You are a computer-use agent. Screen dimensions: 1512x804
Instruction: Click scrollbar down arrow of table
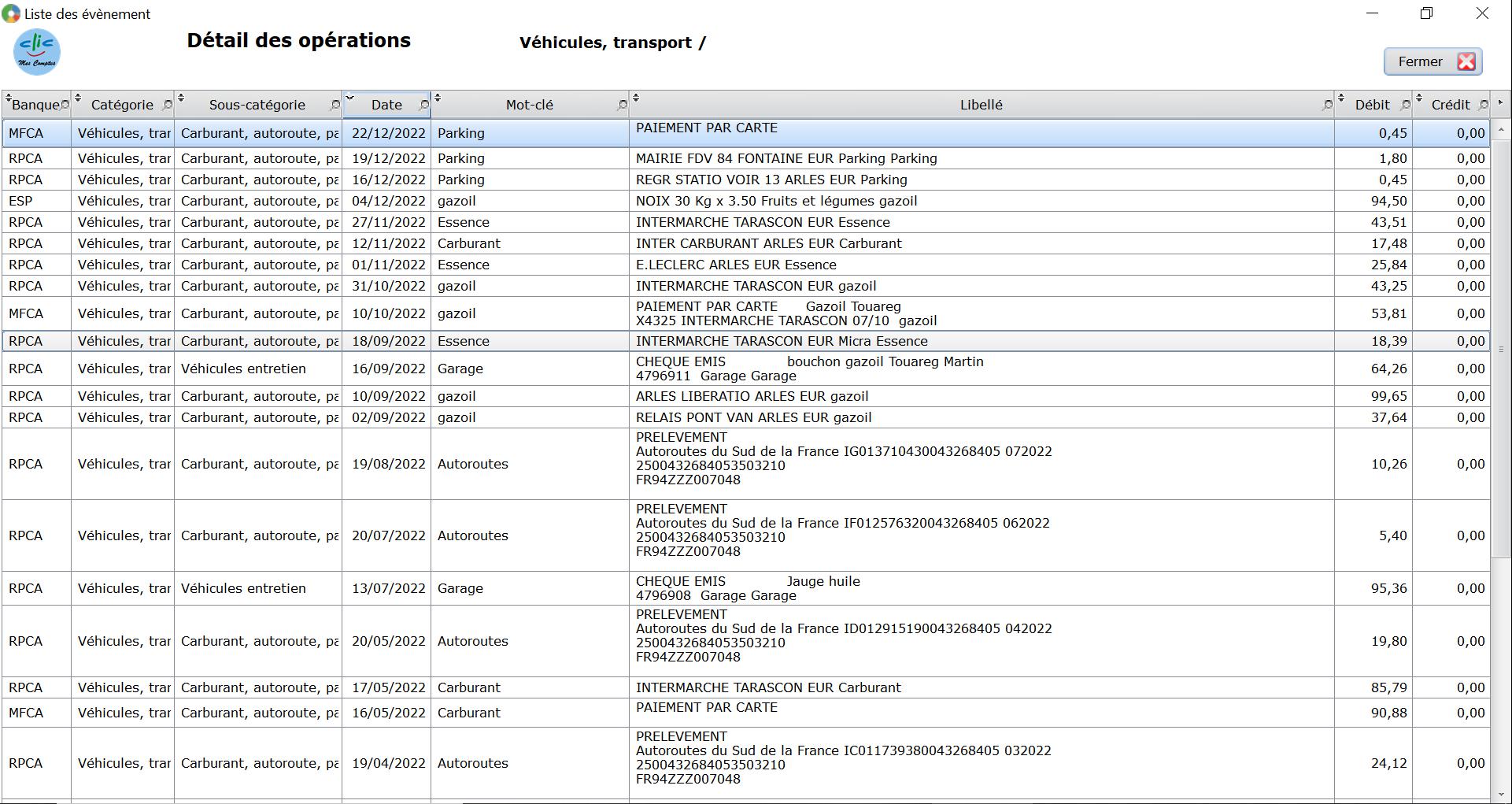tap(1501, 794)
